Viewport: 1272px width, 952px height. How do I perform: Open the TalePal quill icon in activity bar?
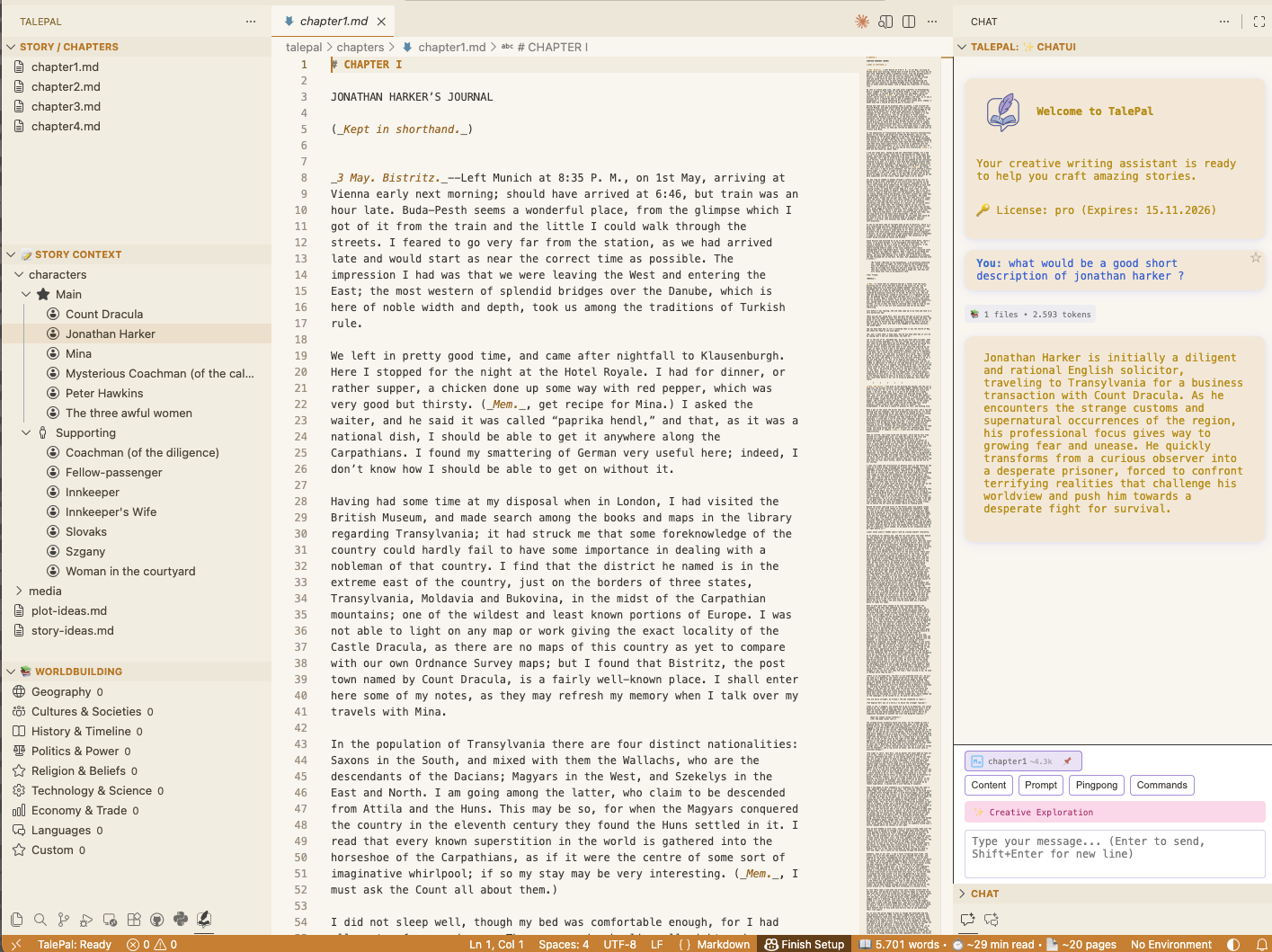point(203,919)
